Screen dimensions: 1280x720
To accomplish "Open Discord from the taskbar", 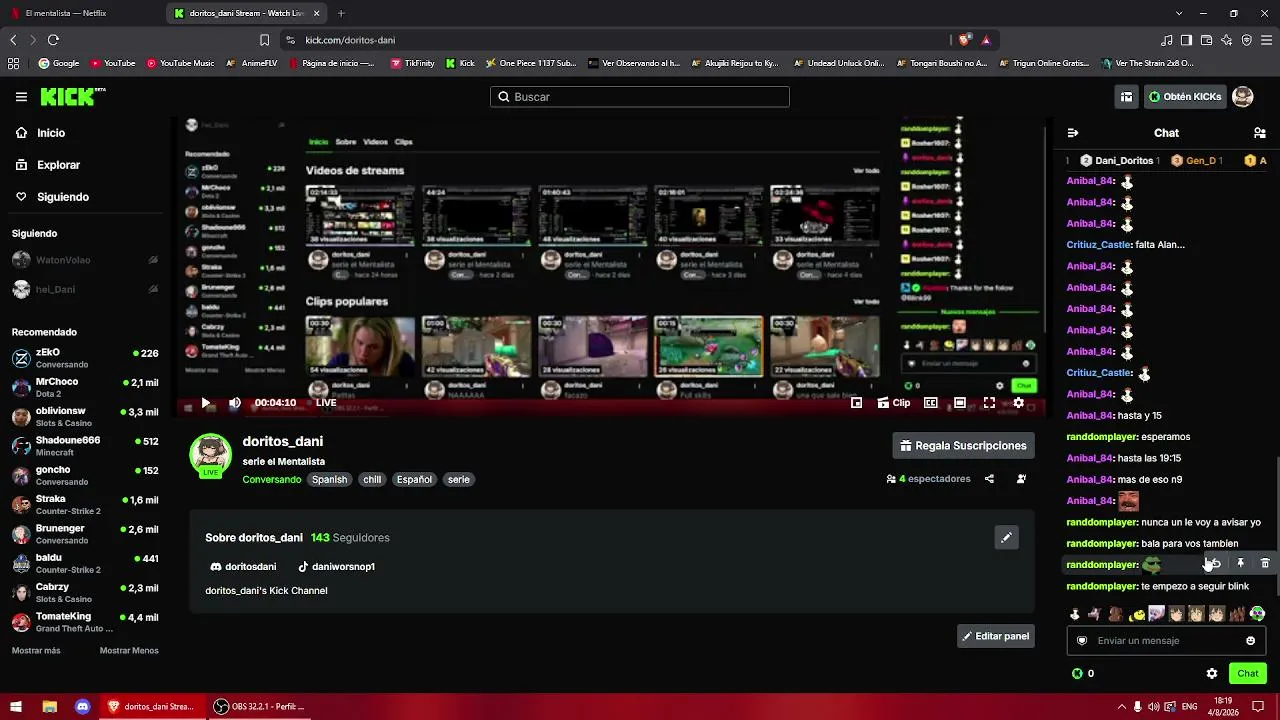I will (x=83, y=706).
